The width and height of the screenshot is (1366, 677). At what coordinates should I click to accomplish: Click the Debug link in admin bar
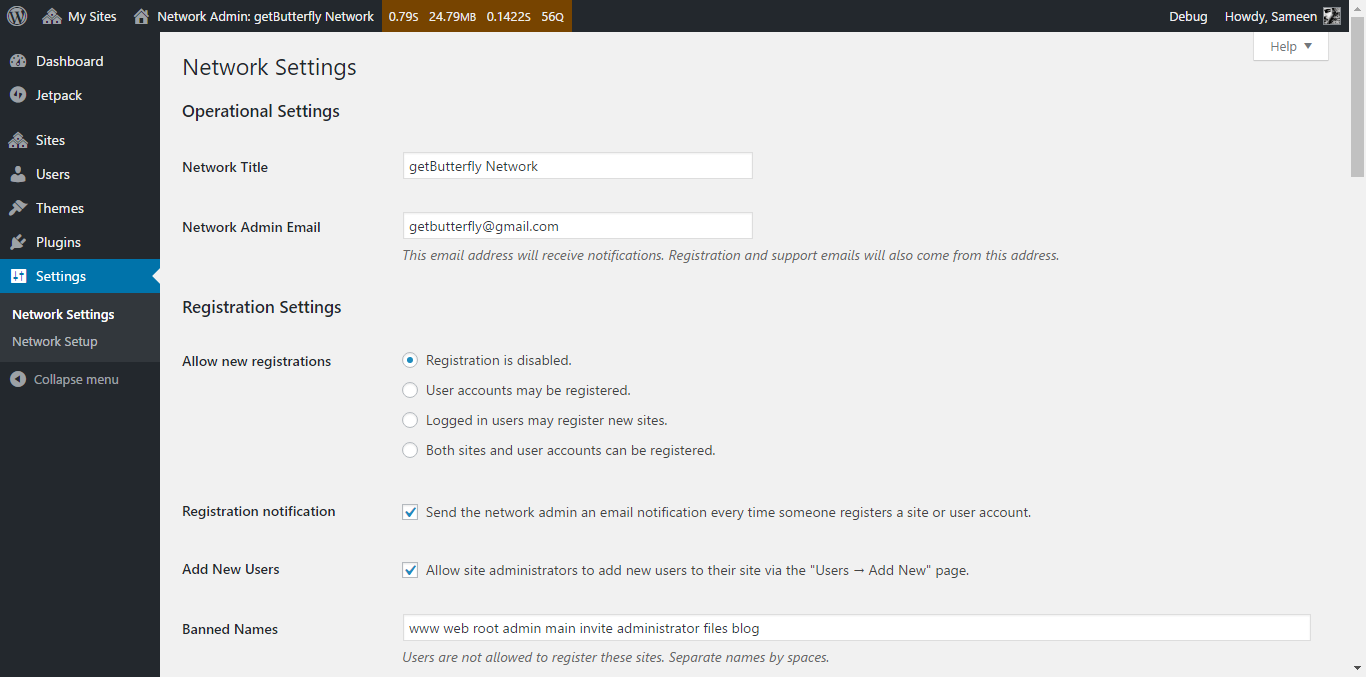point(1188,16)
